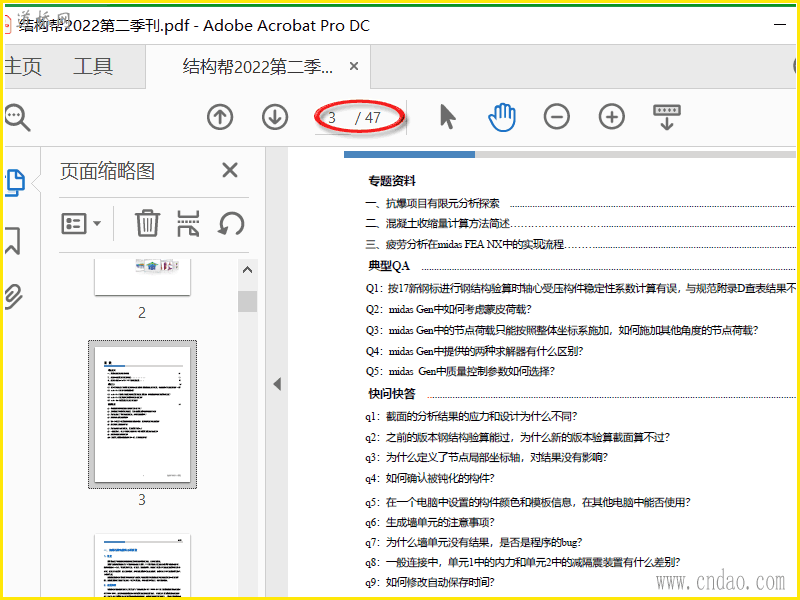
Task: Close the 结构帮2022第二季 document tab
Action: 354,66
